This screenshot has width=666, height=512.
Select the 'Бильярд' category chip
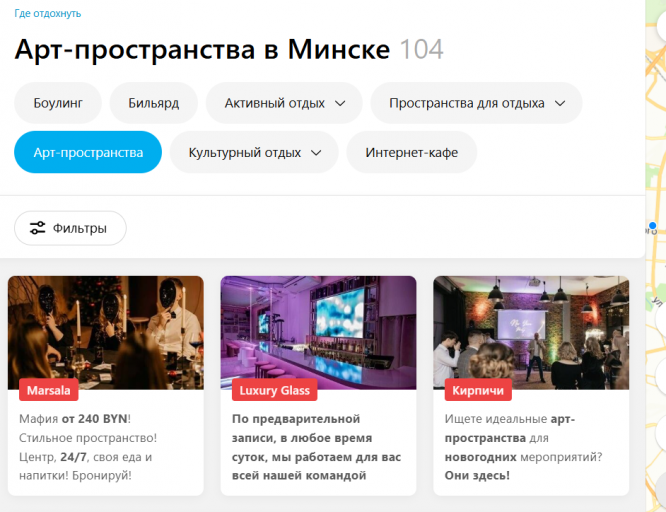[x=154, y=103]
